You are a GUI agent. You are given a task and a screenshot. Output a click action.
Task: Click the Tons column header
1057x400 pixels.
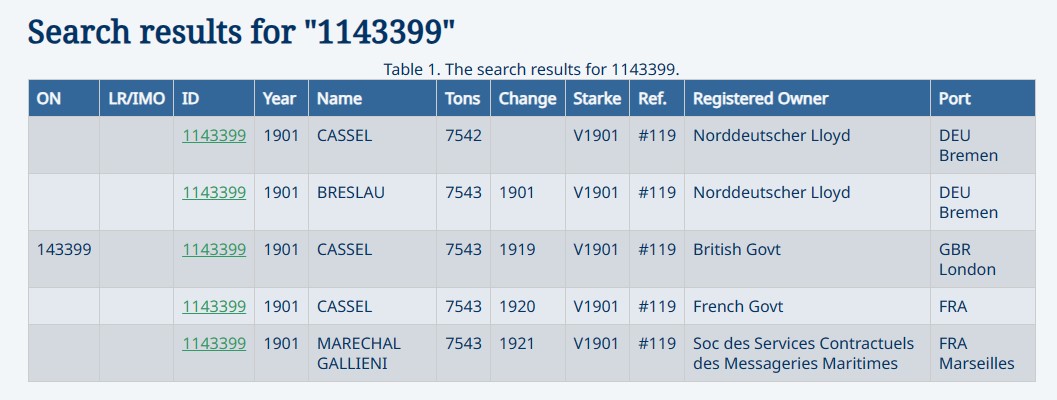pos(463,98)
